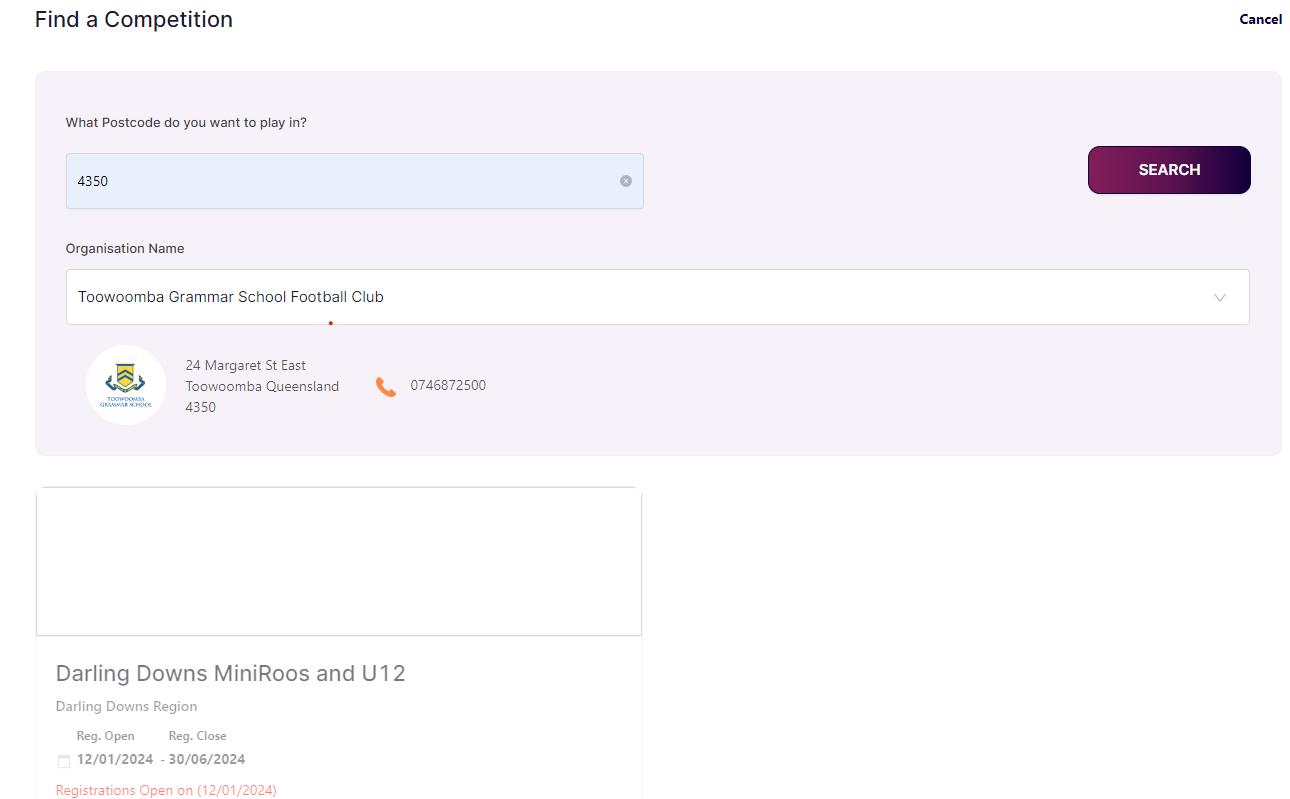Expand the Organisation Name dropdown chevron
Screen dimensions: 1290x799
(1220, 298)
